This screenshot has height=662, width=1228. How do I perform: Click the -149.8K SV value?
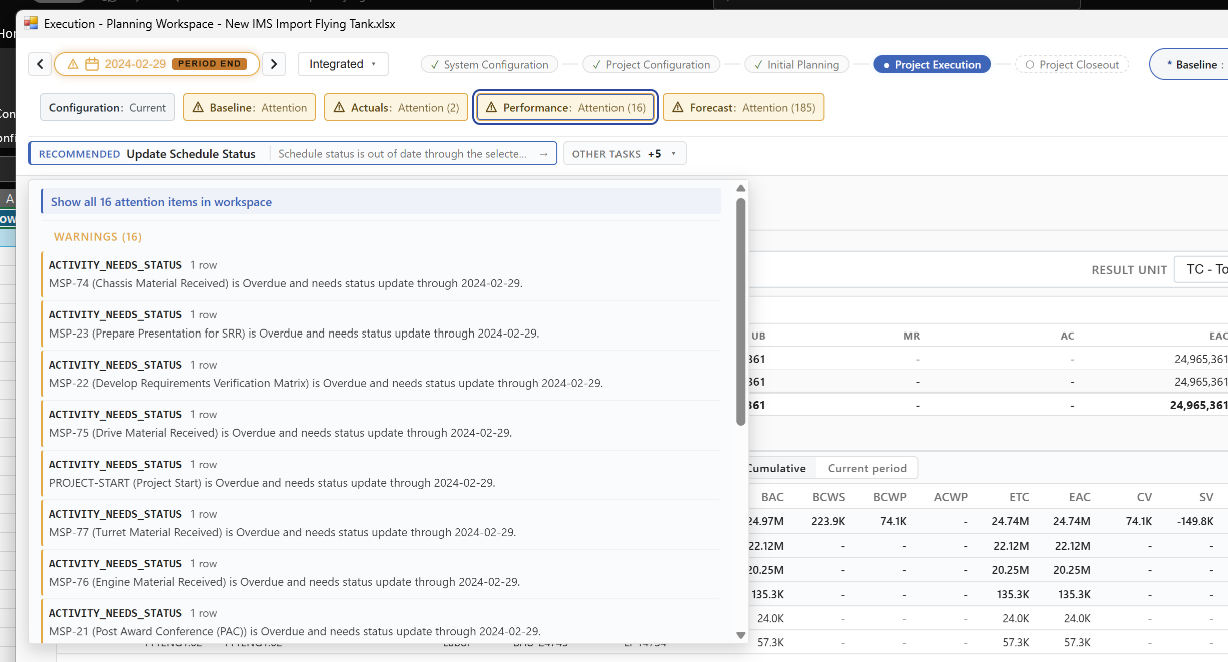pyautogui.click(x=1194, y=521)
